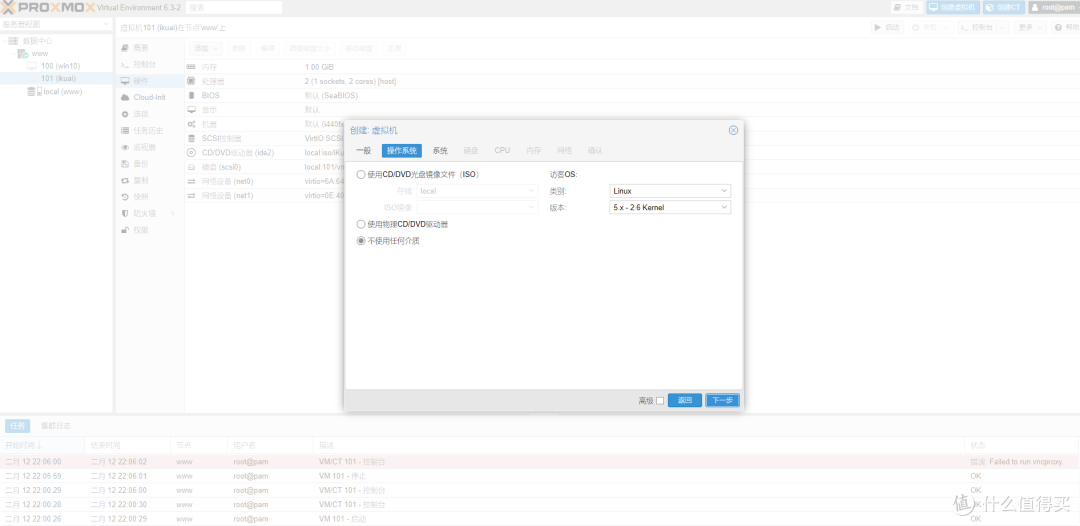Image resolution: width=1080 pixels, height=526 pixels.
Task: Click the firewall shield icon in sidebar
Action: point(125,213)
